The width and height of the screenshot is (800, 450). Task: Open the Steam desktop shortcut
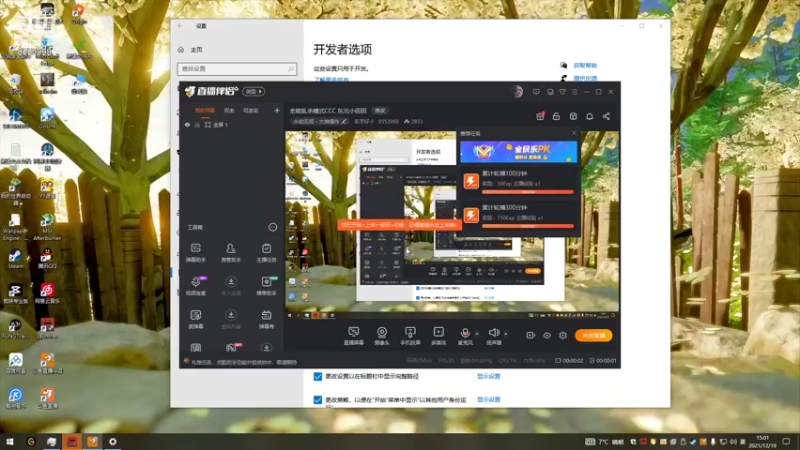tap(15, 259)
